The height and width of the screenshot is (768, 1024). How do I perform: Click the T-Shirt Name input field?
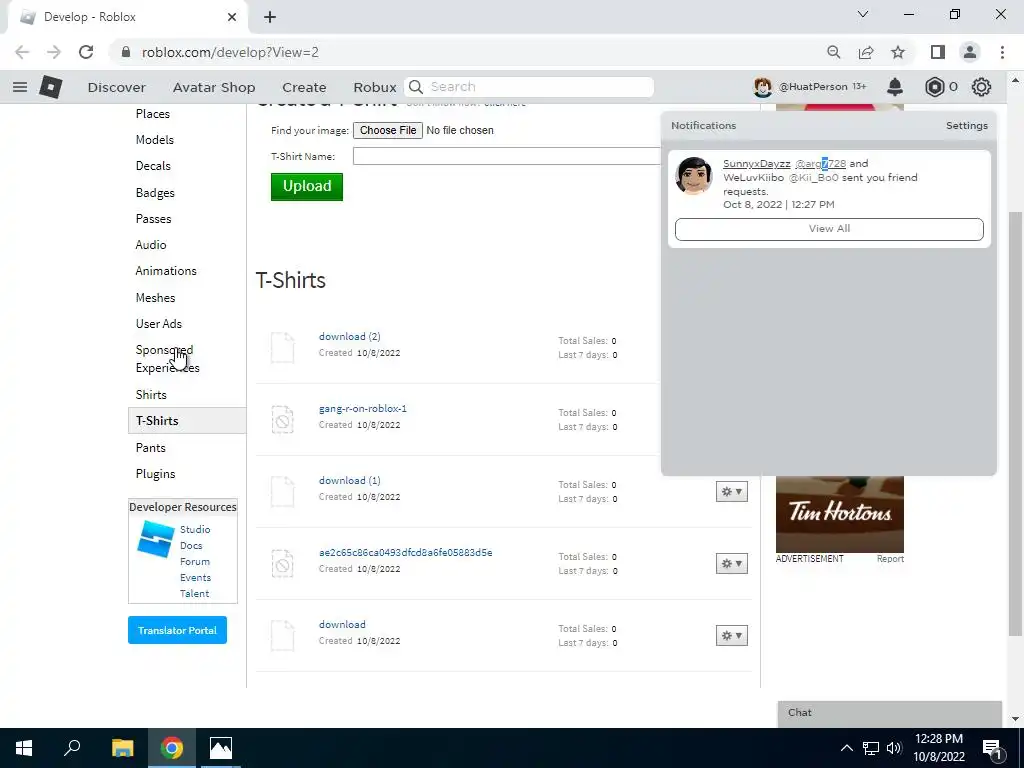pyautogui.click(x=507, y=156)
